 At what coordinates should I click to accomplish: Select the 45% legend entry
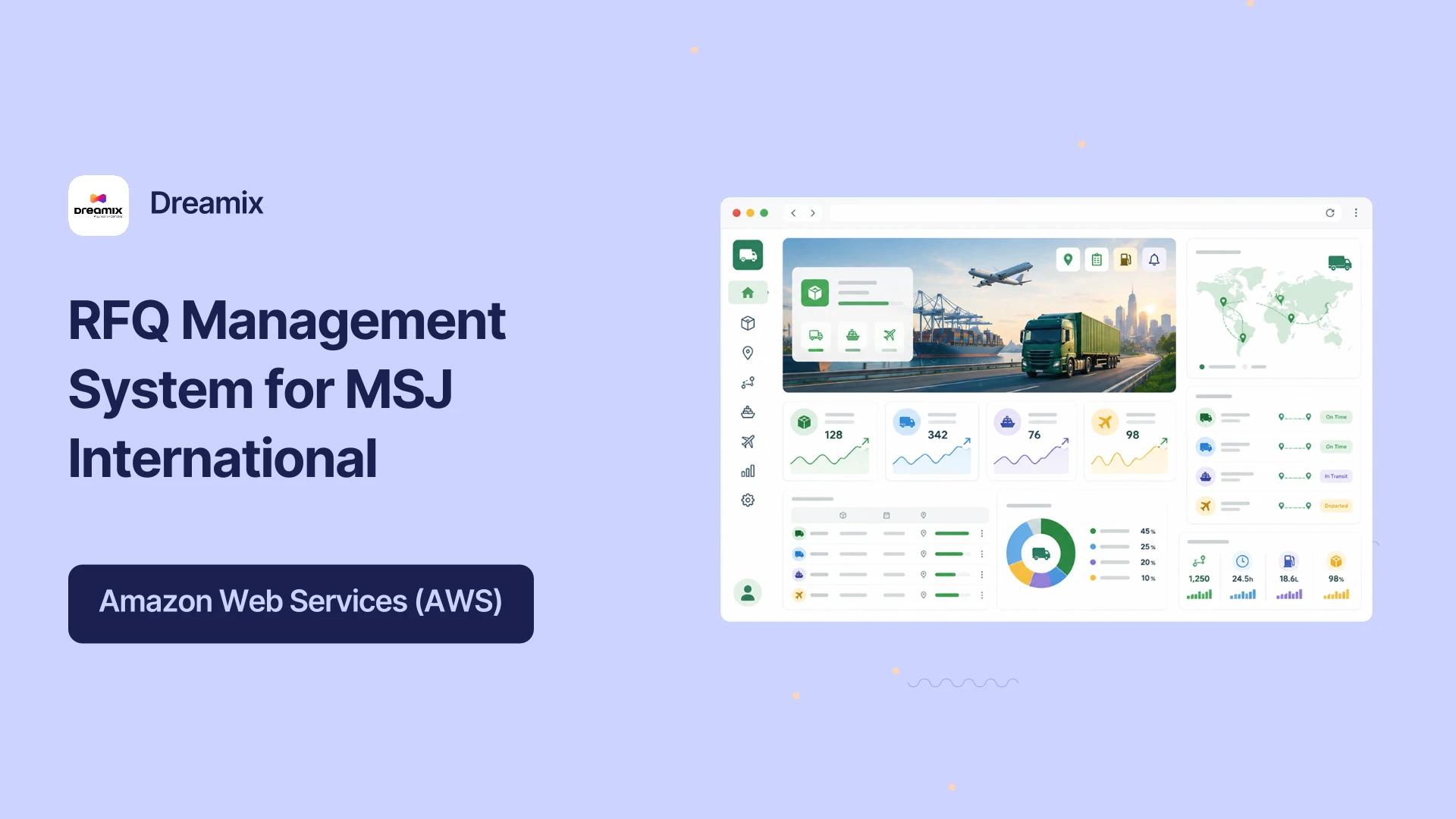pos(1123,532)
